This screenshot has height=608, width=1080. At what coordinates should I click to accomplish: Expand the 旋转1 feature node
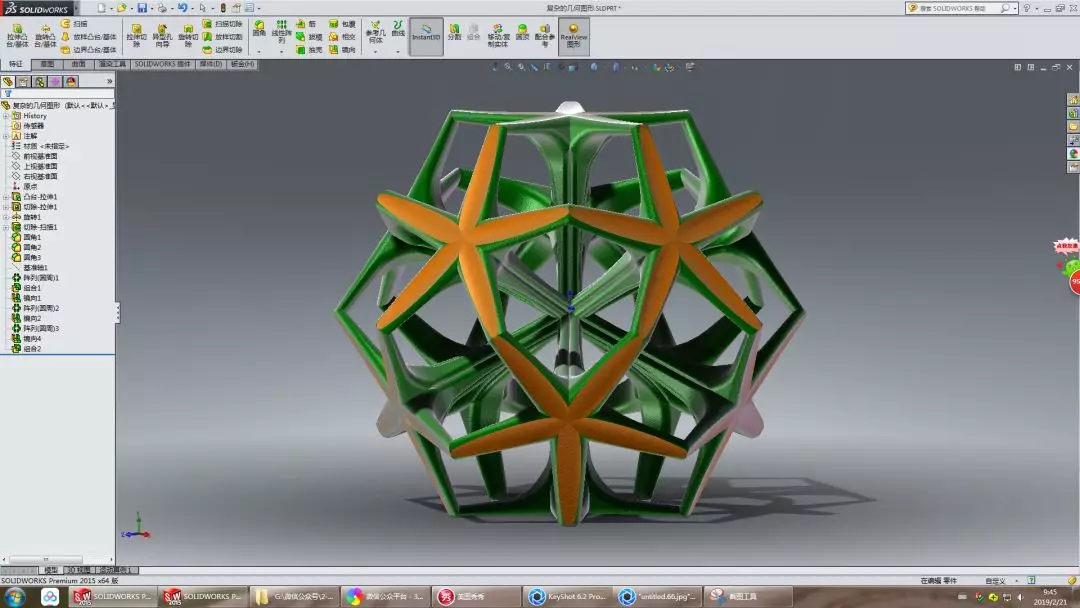[6, 217]
